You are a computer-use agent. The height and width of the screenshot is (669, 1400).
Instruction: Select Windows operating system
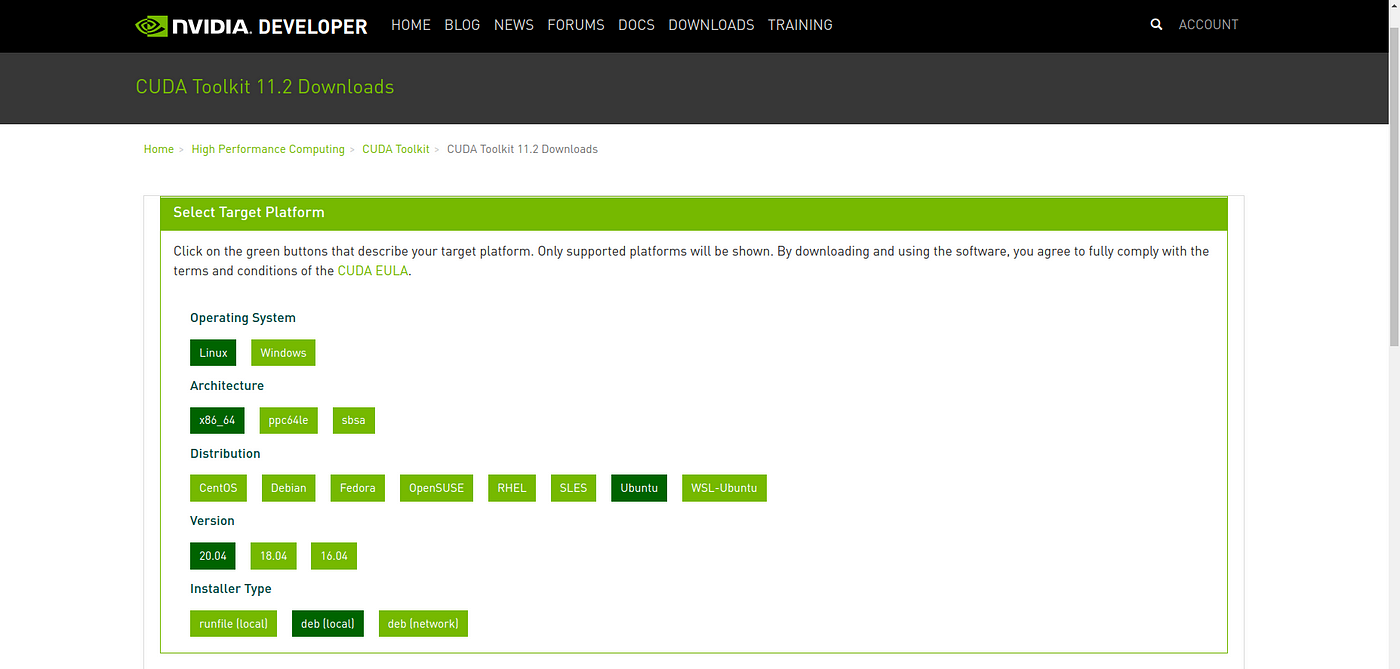click(283, 353)
